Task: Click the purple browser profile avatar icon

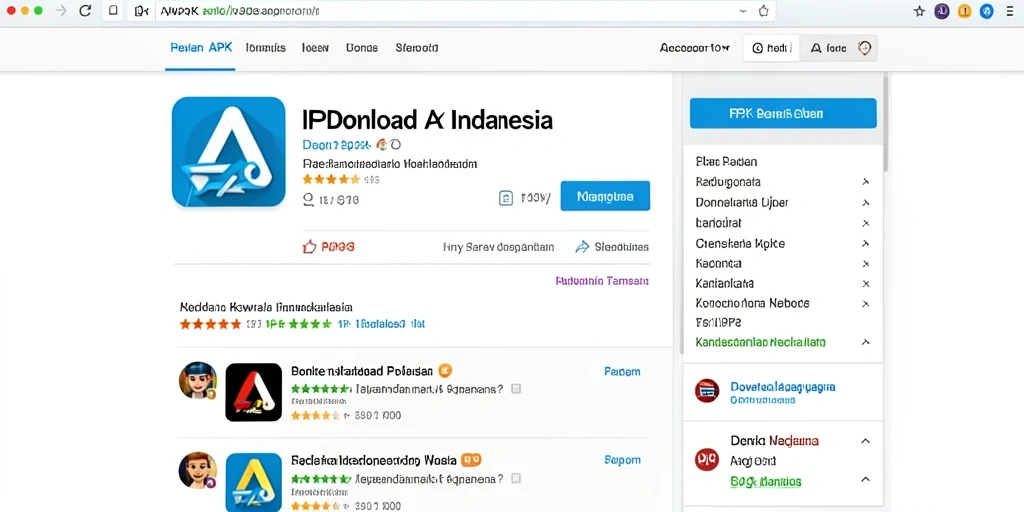Action: point(942,11)
